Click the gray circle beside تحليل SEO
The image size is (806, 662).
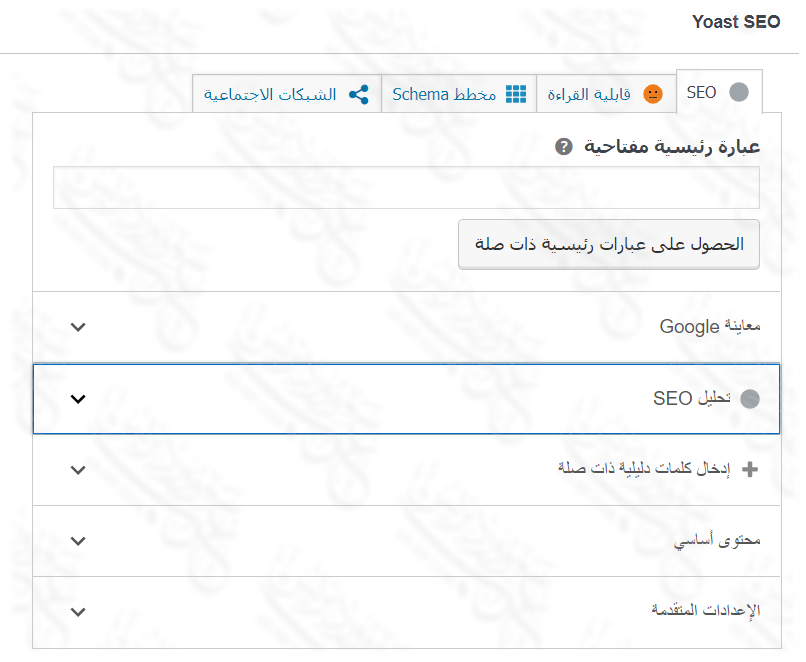coord(750,399)
